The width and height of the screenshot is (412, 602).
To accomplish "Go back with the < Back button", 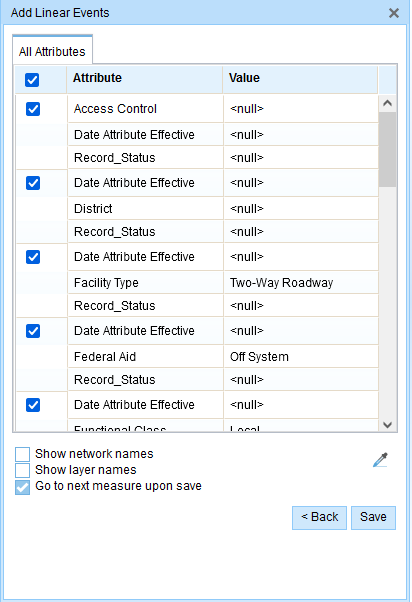I will [319, 517].
